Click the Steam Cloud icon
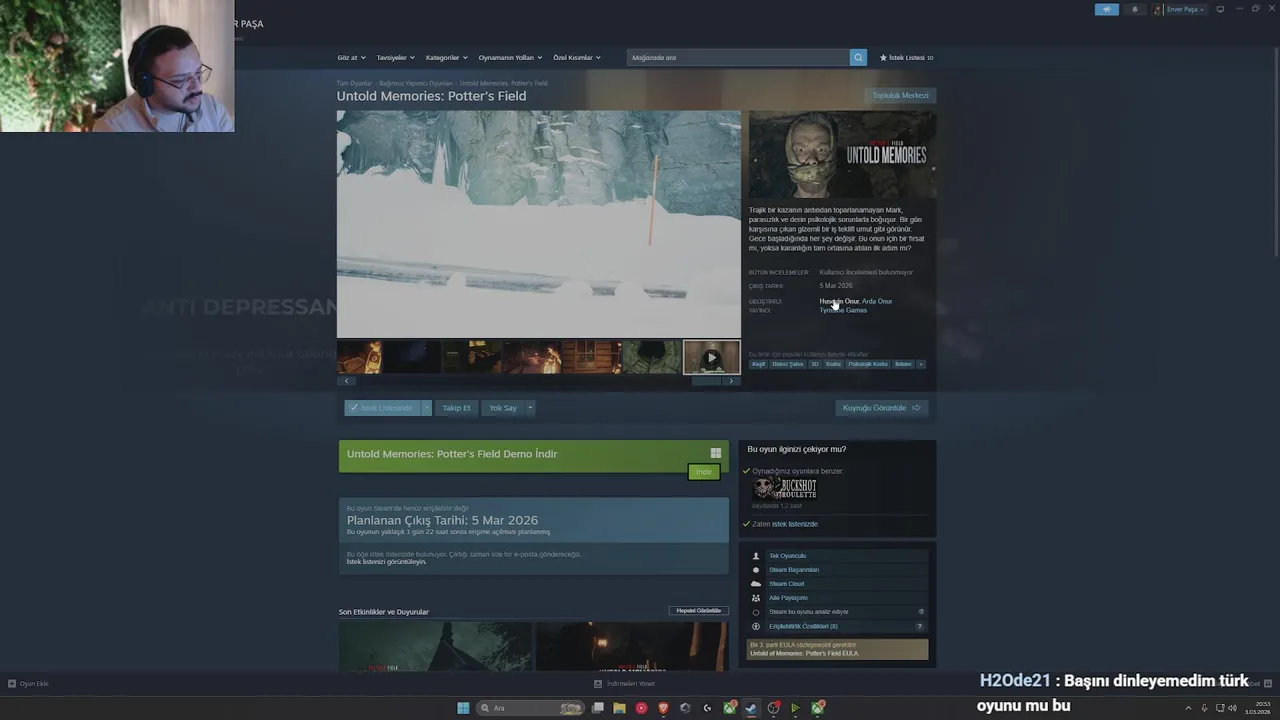 click(756, 584)
